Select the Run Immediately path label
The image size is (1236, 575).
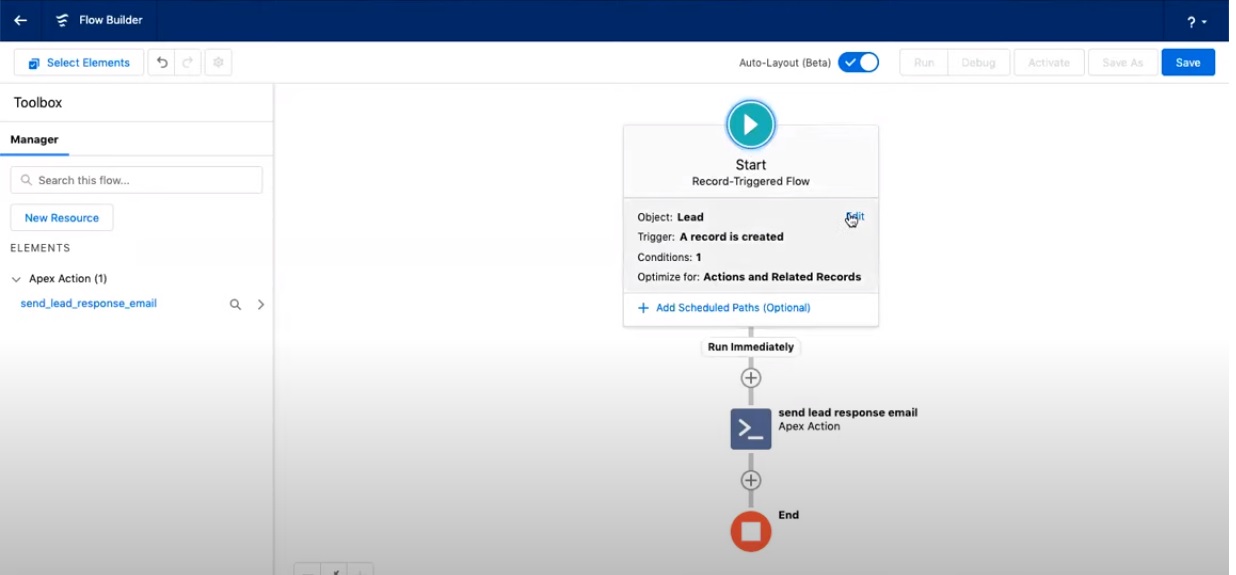click(x=751, y=347)
